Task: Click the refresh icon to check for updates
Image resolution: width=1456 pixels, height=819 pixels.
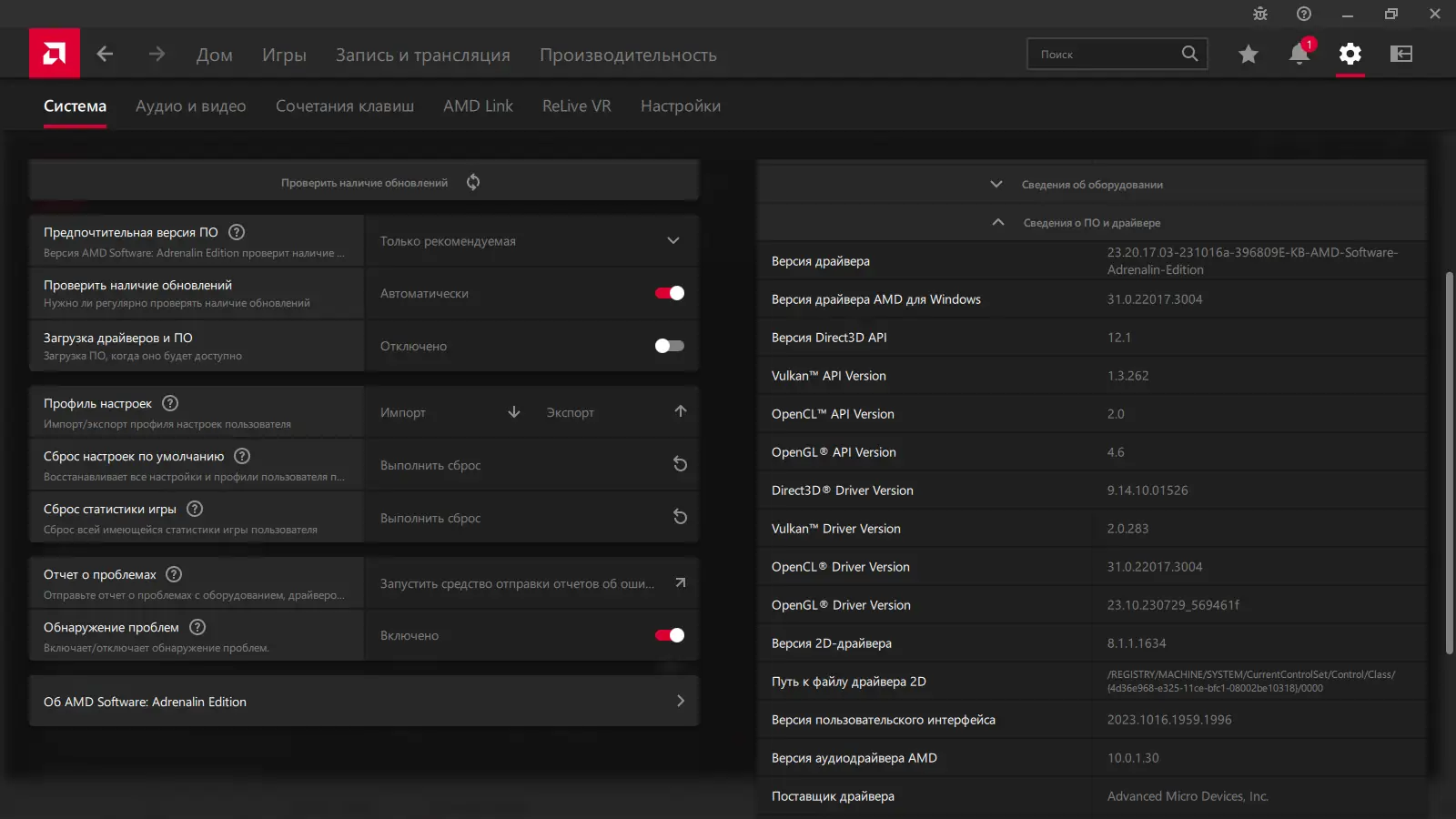Action: (473, 182)
